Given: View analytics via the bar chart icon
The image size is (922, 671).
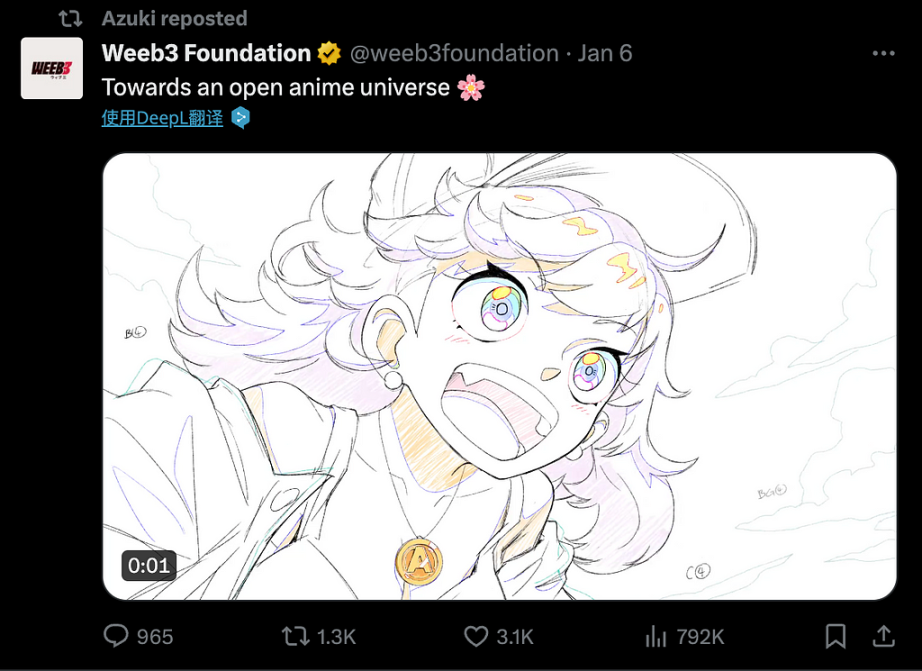Looking at the screenshot, I should [656, 636].
